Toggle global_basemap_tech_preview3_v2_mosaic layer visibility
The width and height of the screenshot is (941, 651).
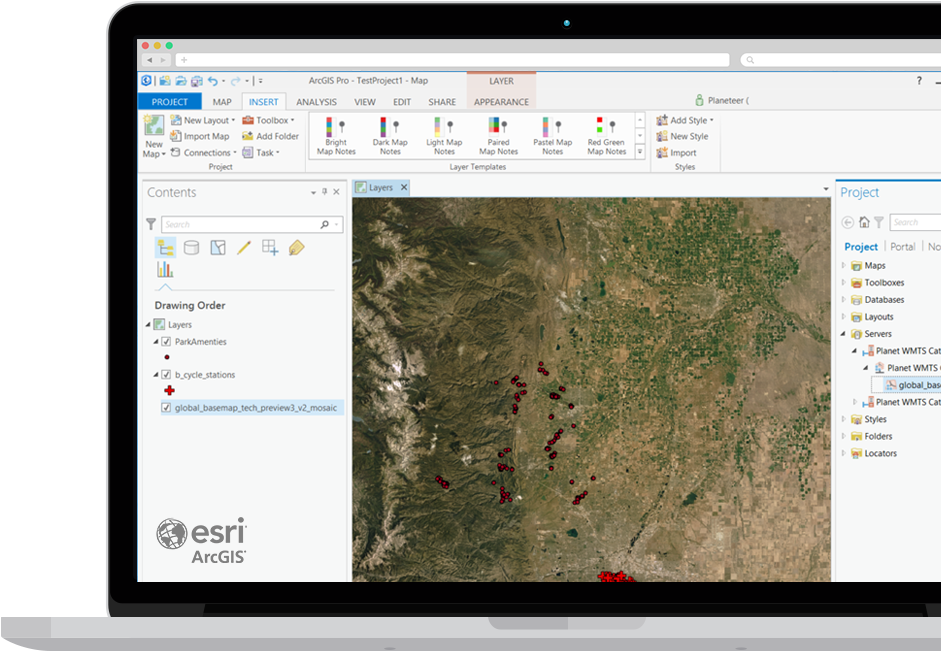click(x=167, y=408)
